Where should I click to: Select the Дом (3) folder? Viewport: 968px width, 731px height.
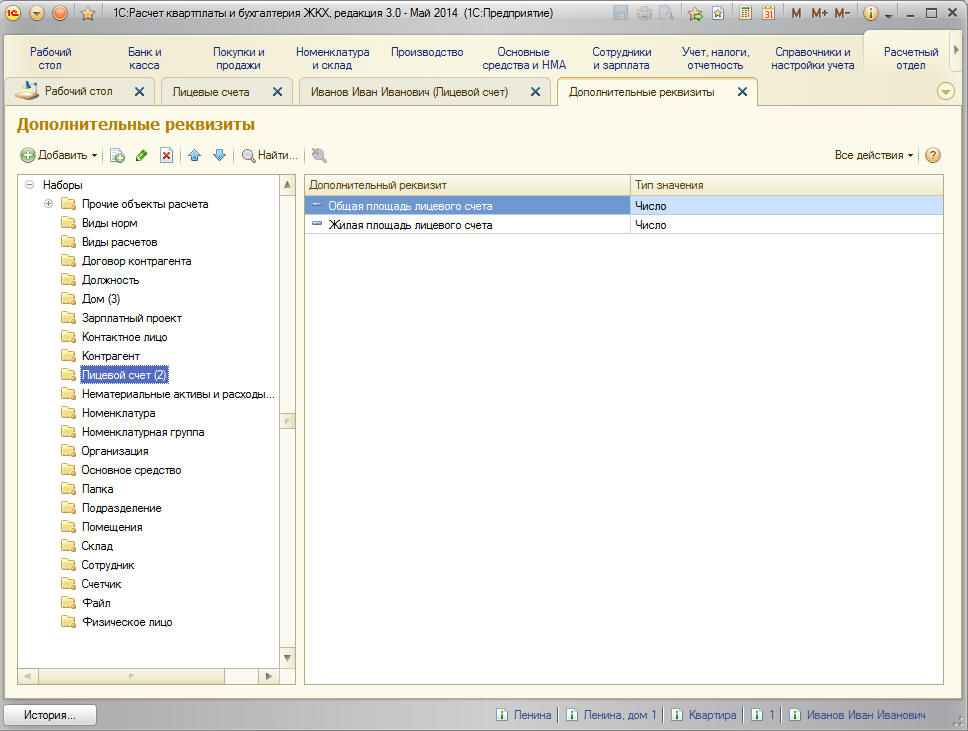tap(101, 299)
